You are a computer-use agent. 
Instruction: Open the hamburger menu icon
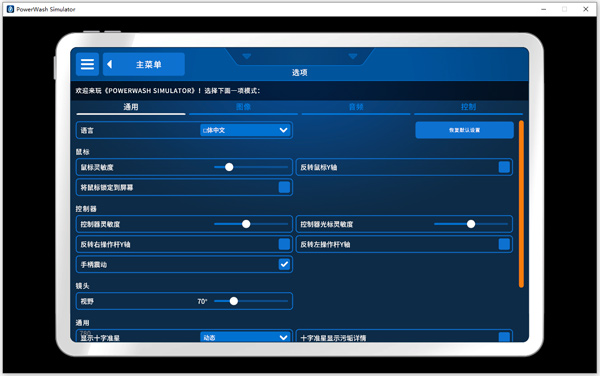click(x=87, y=64)
